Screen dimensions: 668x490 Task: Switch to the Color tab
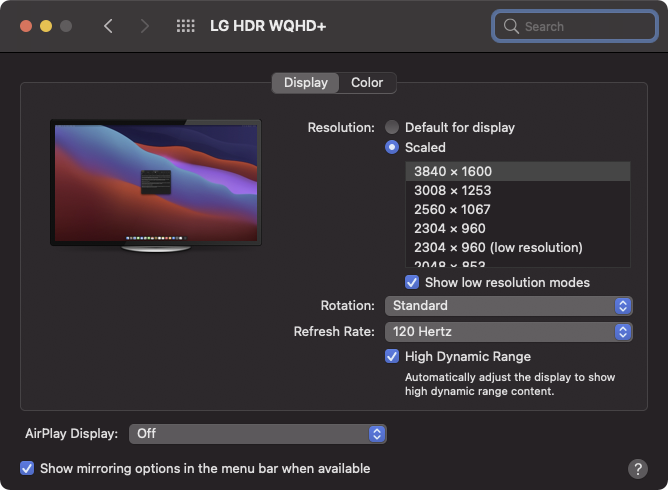click(x=367, y=83)
